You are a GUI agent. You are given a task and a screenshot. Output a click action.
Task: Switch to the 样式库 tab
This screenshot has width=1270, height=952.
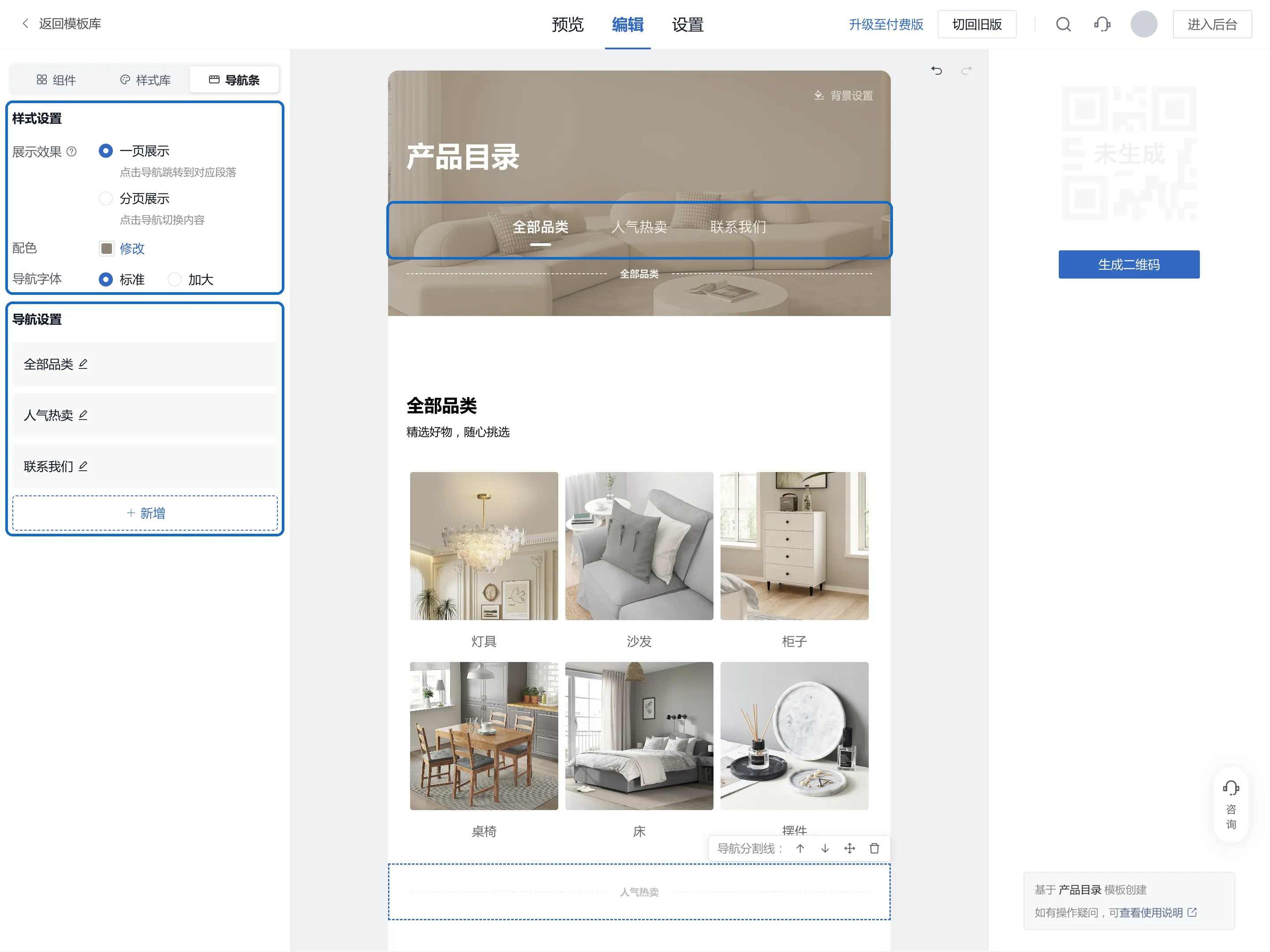pos(145,80)
